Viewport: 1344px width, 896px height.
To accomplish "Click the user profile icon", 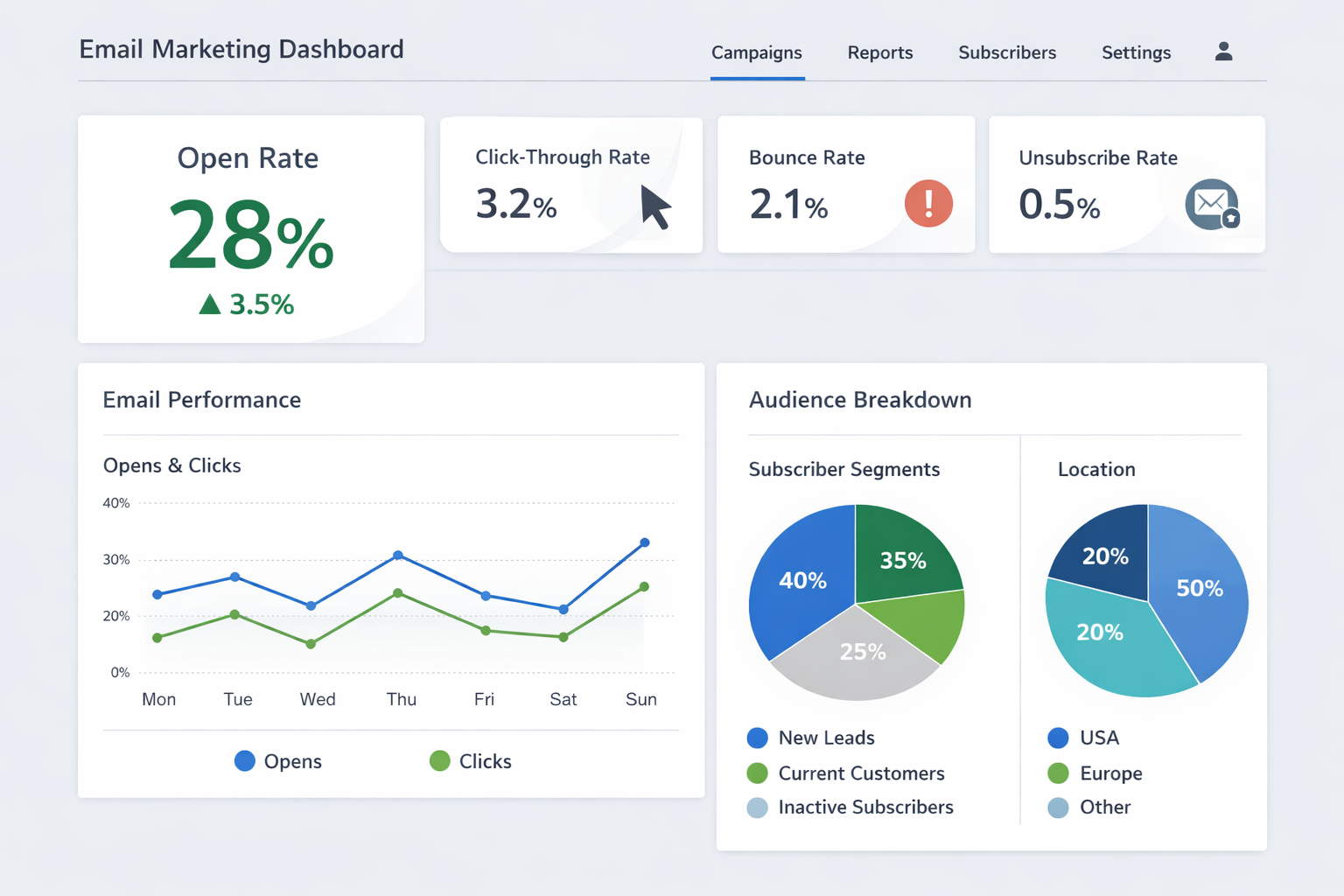I will click(x=1222, y=52).
